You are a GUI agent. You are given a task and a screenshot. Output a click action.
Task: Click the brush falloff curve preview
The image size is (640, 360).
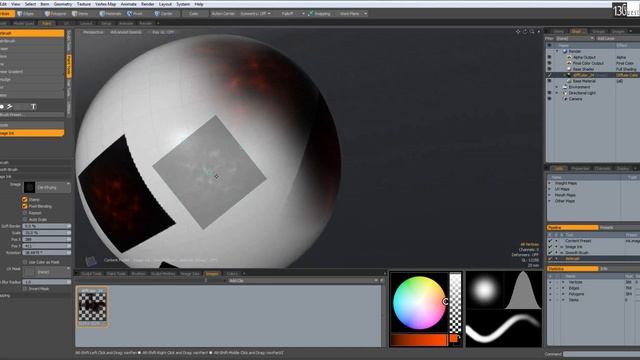523,289
